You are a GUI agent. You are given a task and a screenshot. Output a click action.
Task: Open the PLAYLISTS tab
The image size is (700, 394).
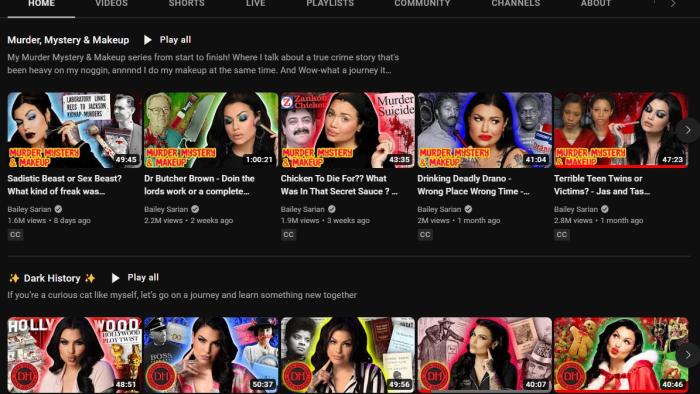[x=330, y=4]
